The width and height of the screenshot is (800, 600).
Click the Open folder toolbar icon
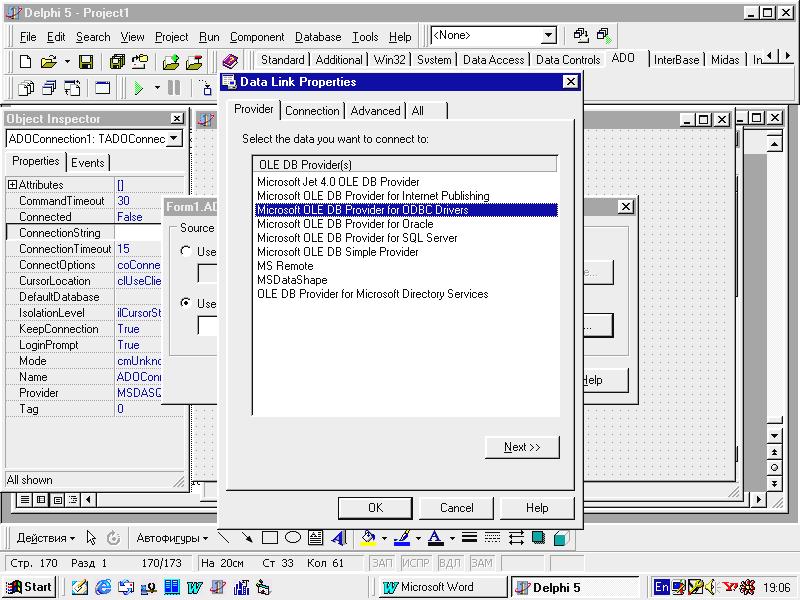(48, 62)
